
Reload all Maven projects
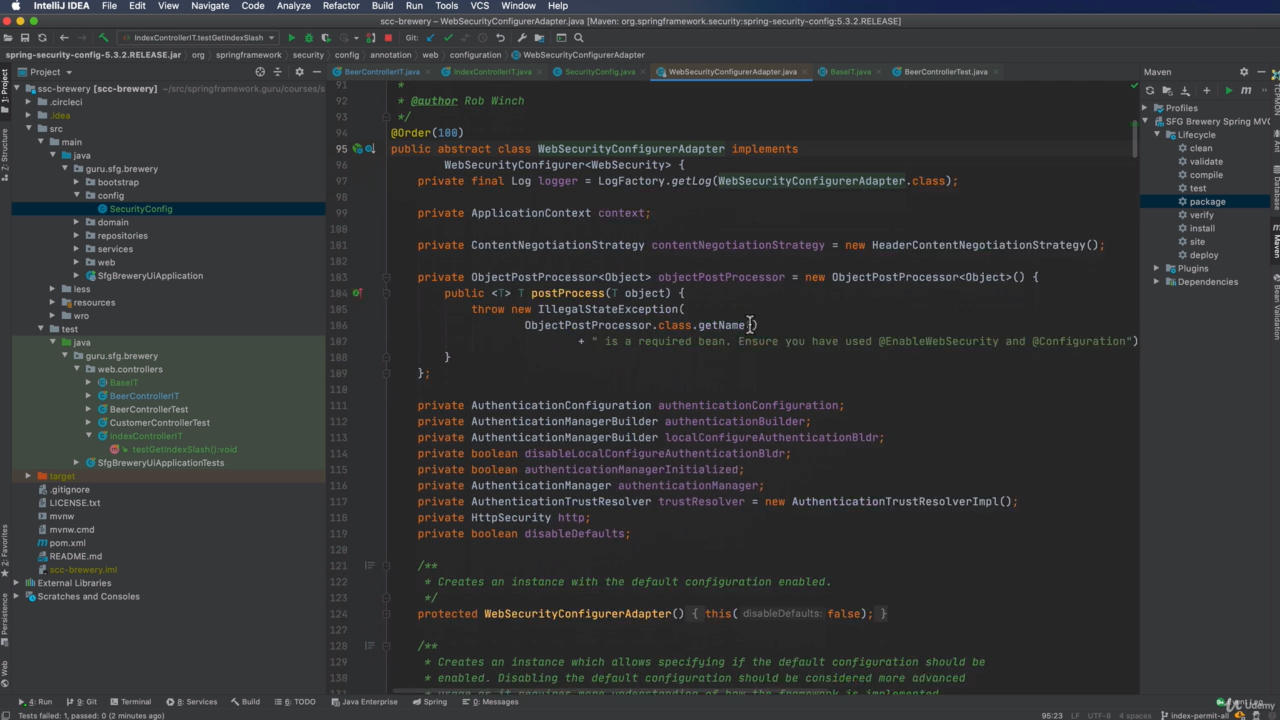[1150, 90]
